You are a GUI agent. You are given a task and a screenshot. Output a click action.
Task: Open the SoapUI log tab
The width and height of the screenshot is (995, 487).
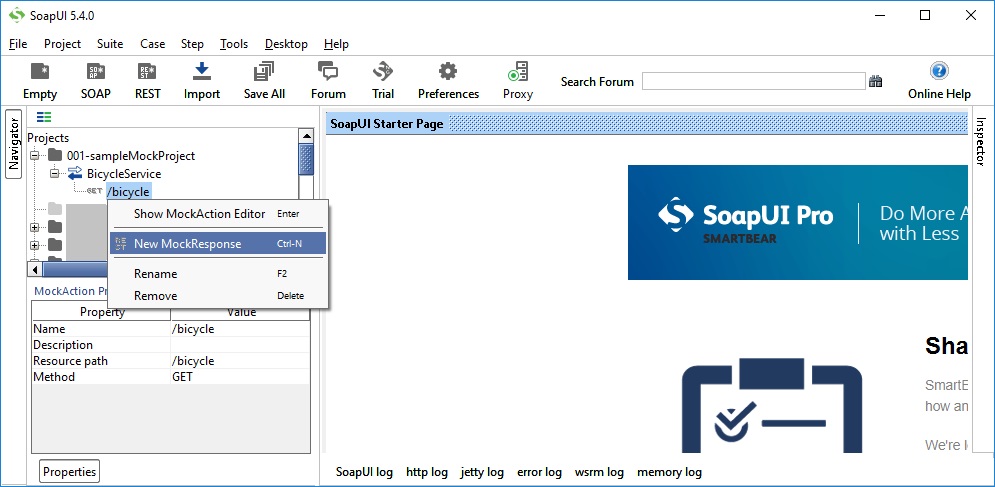click(364, 472)
